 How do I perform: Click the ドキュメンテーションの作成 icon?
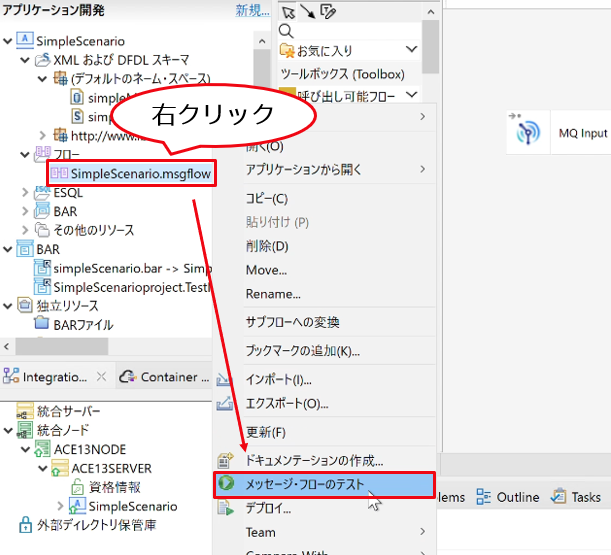click(x=225, y=460)
